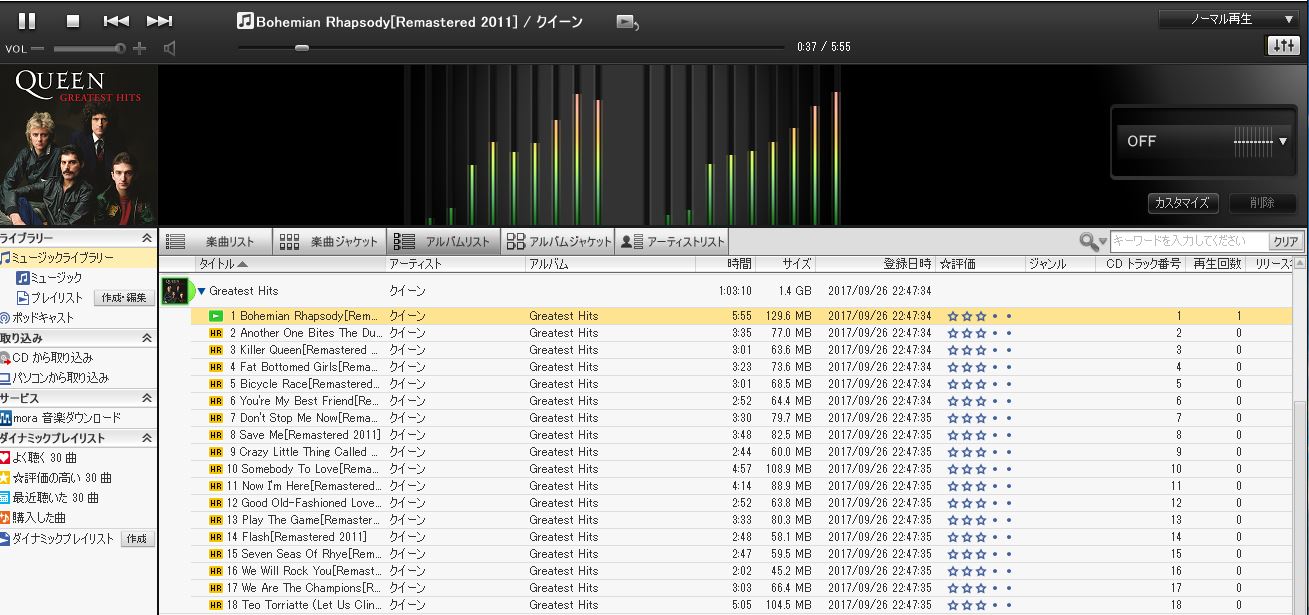Pause the currently playing song
This screenshot has width=1309, height=615.
[x=27, y=20]
